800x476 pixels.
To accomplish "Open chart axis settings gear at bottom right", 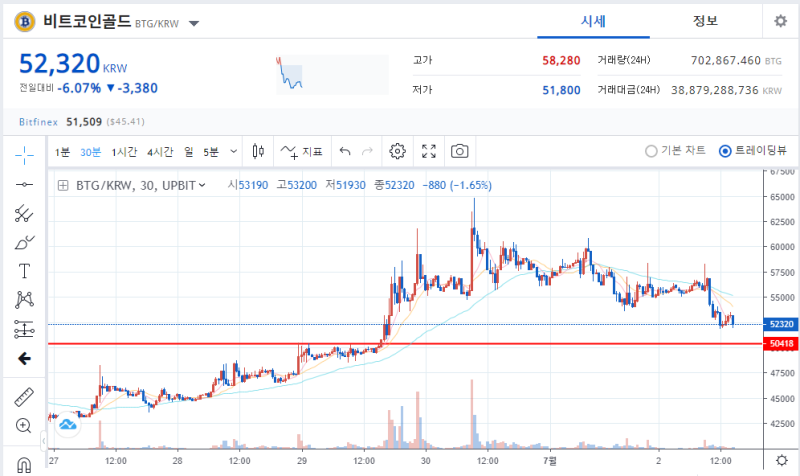I will pyautogui.click(x=782, y=461).
